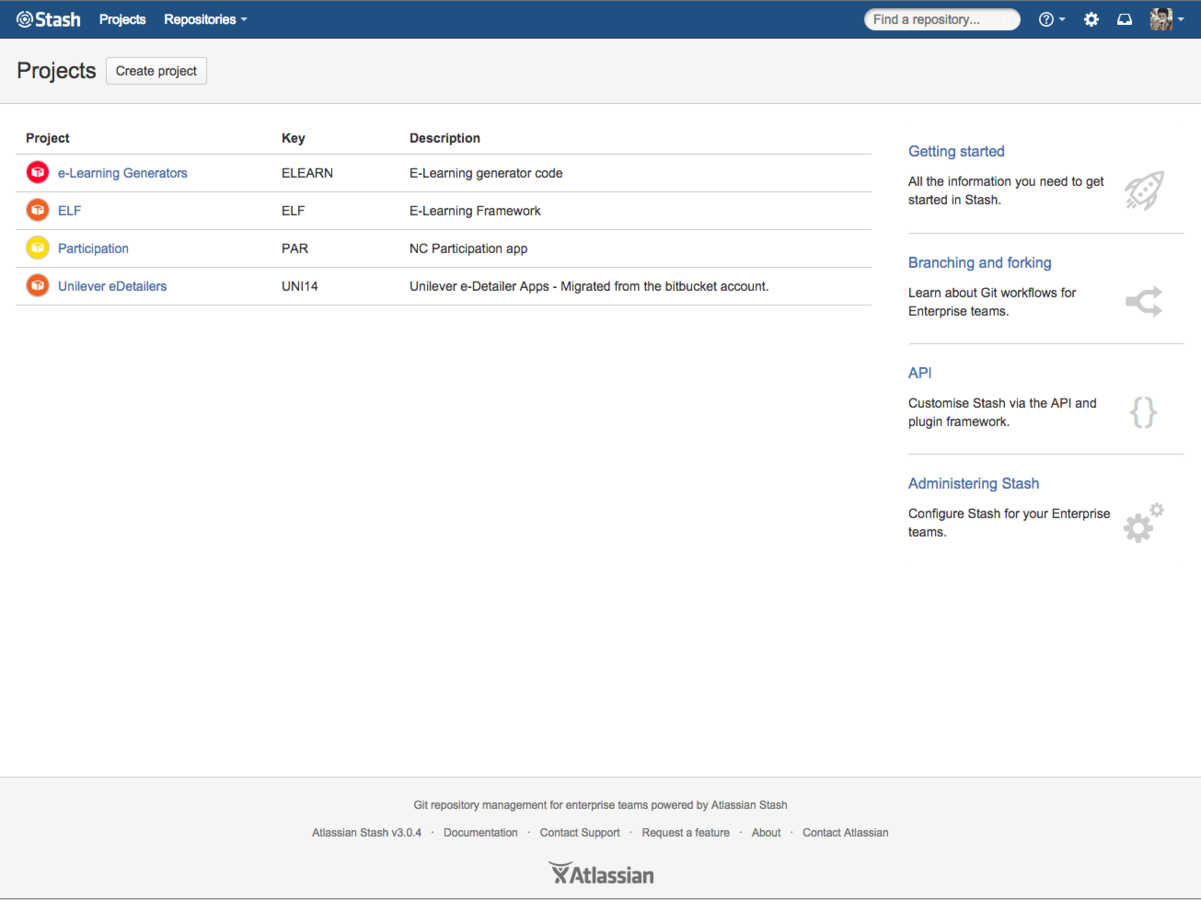Open the Administering Stash link

[x=974, y=483]
